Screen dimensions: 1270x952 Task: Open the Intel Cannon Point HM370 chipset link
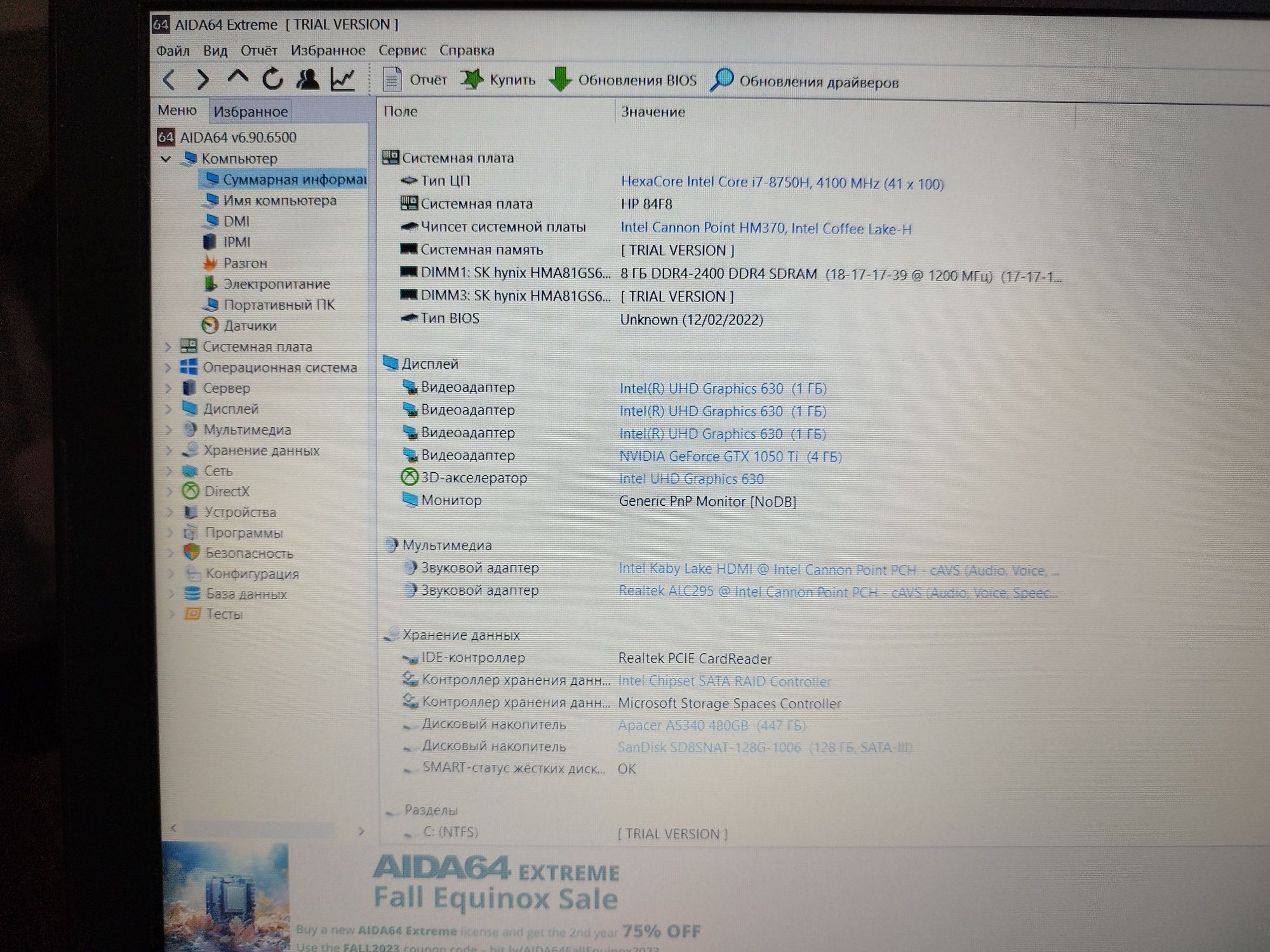(x=766, y=228)
